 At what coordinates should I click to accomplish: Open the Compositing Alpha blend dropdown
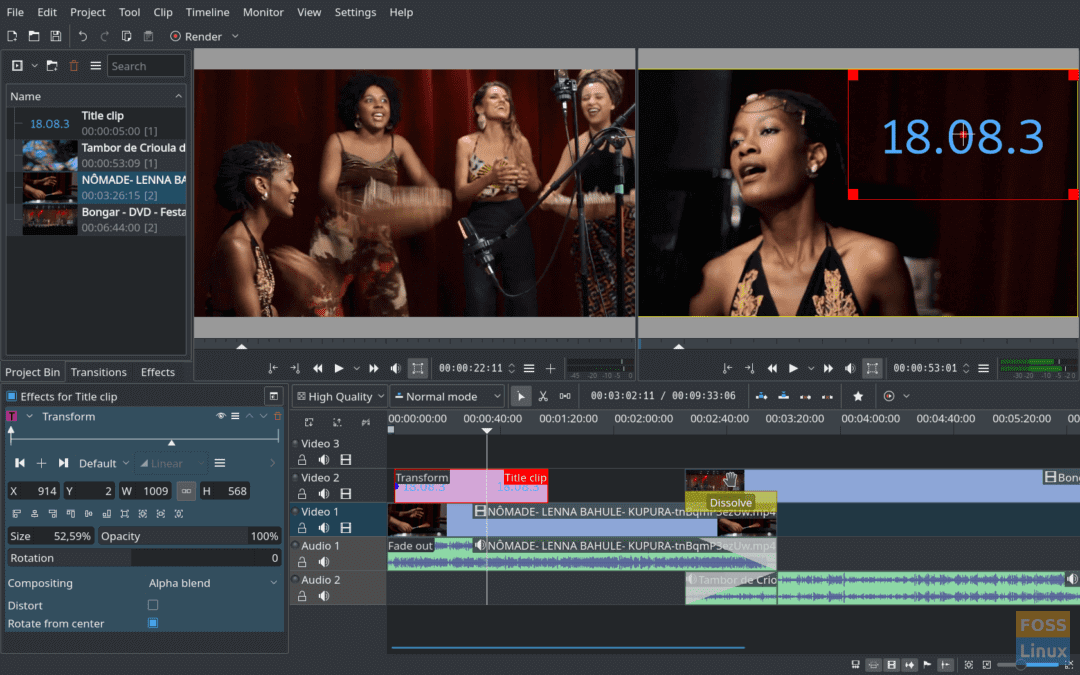point(213,583)
